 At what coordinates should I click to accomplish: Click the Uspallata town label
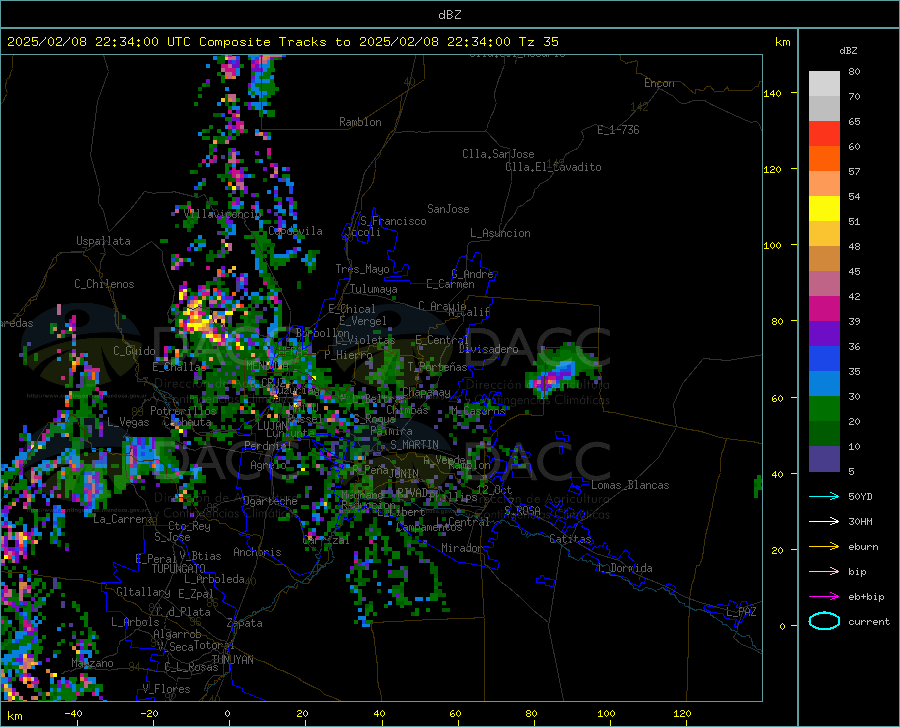(x=103, y=241)
